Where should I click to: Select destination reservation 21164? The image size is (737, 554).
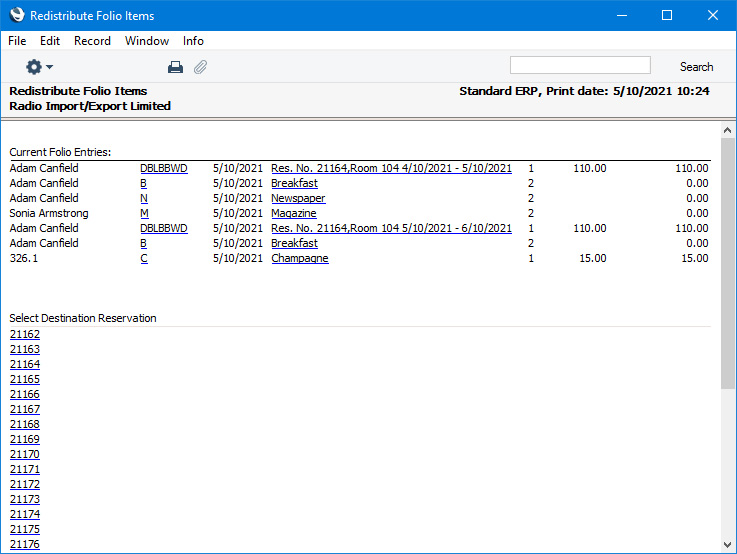pos(25,364)
